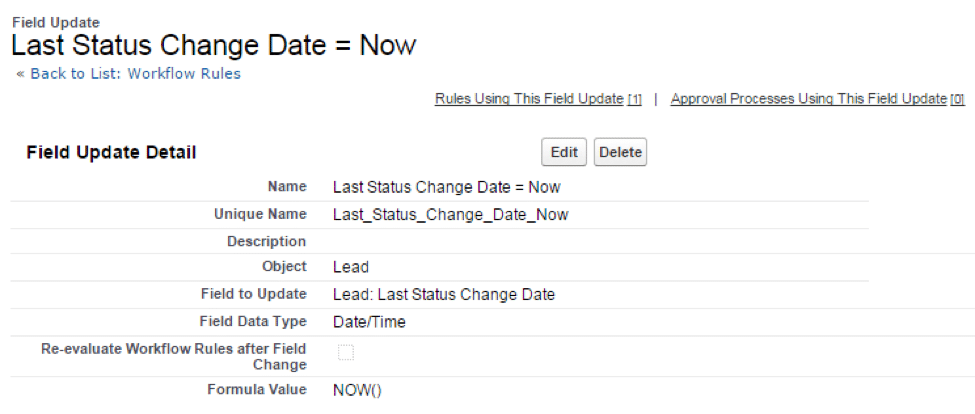The height and width of the screenshot is (414, 975).
Task: Click the Unique Name field label
Action: point(260,214)
